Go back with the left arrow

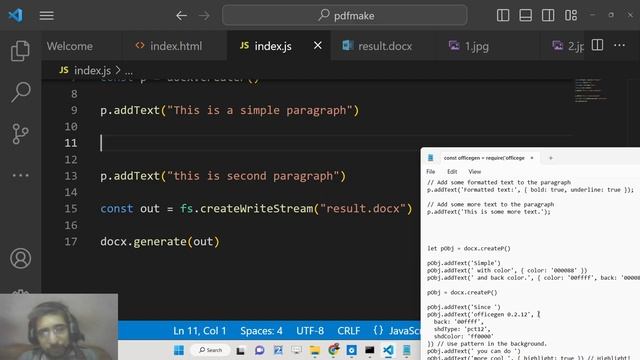click(x=181, y=16)
